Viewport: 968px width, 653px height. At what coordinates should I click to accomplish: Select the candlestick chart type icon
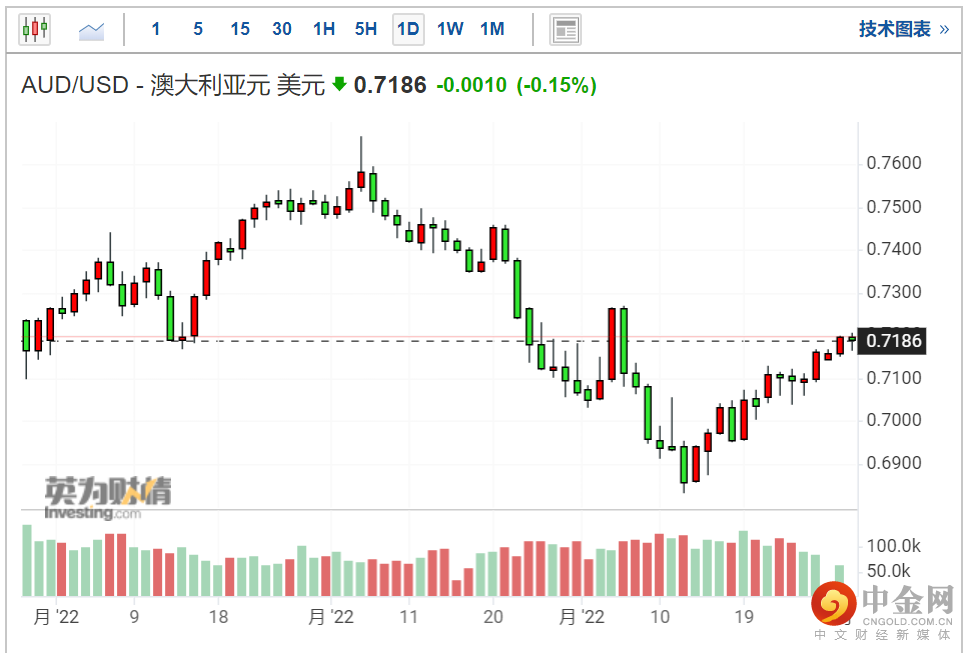[x=35, y=29]
